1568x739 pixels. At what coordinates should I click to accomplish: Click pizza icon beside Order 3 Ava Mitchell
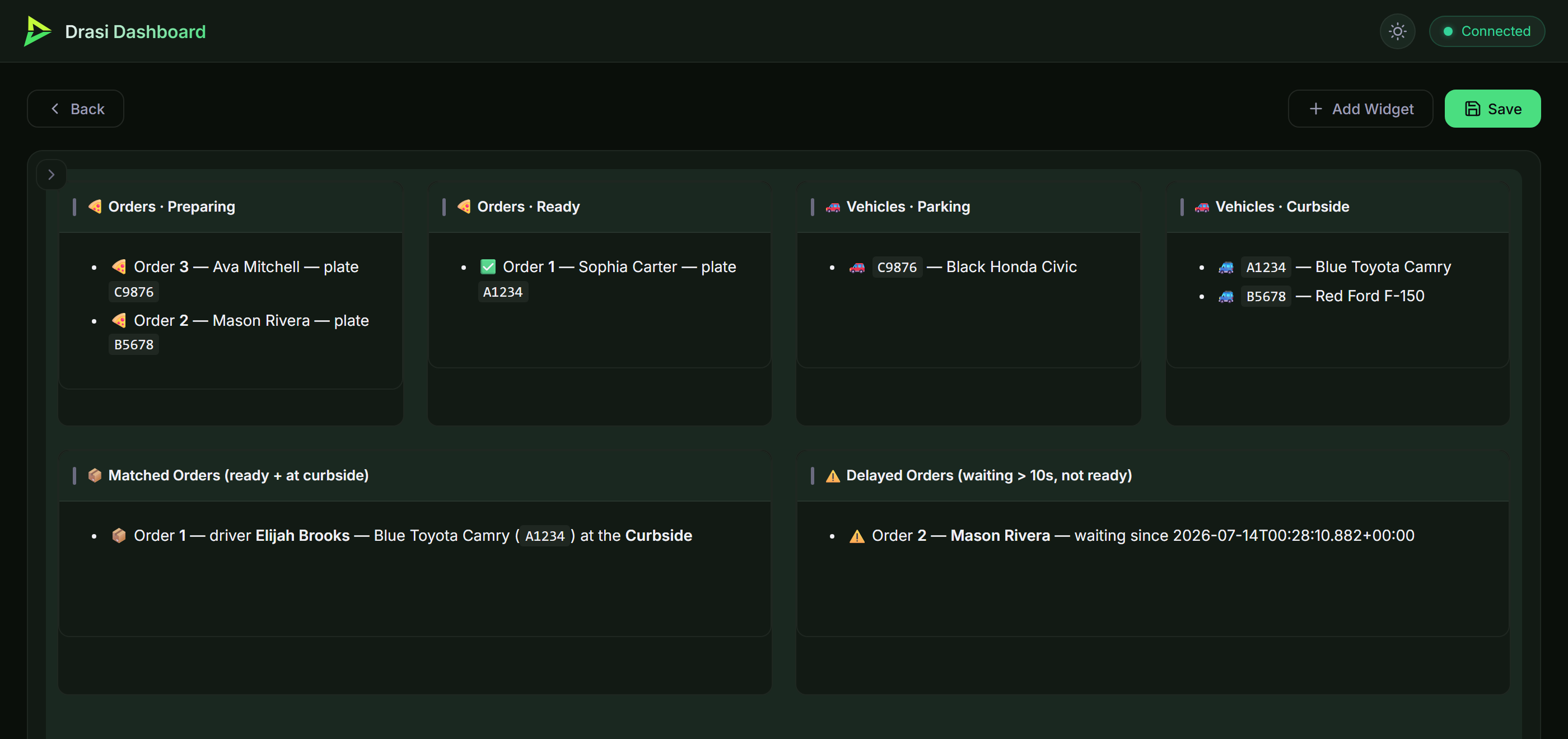point(119,266)
